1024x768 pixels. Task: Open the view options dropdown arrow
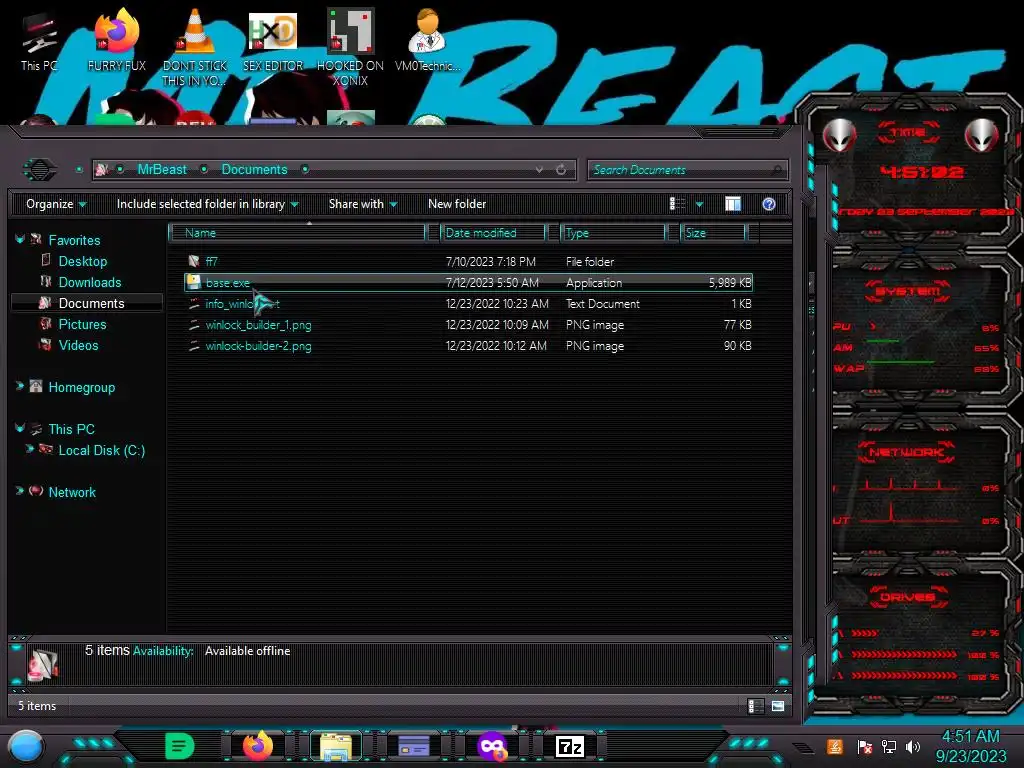click(699, 204)
